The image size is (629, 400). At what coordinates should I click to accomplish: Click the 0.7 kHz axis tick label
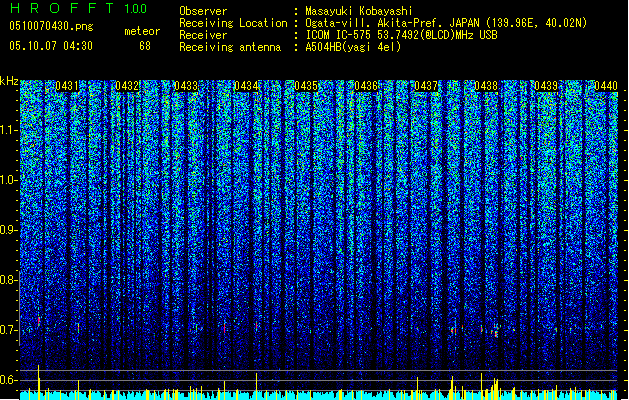(8, 330)
